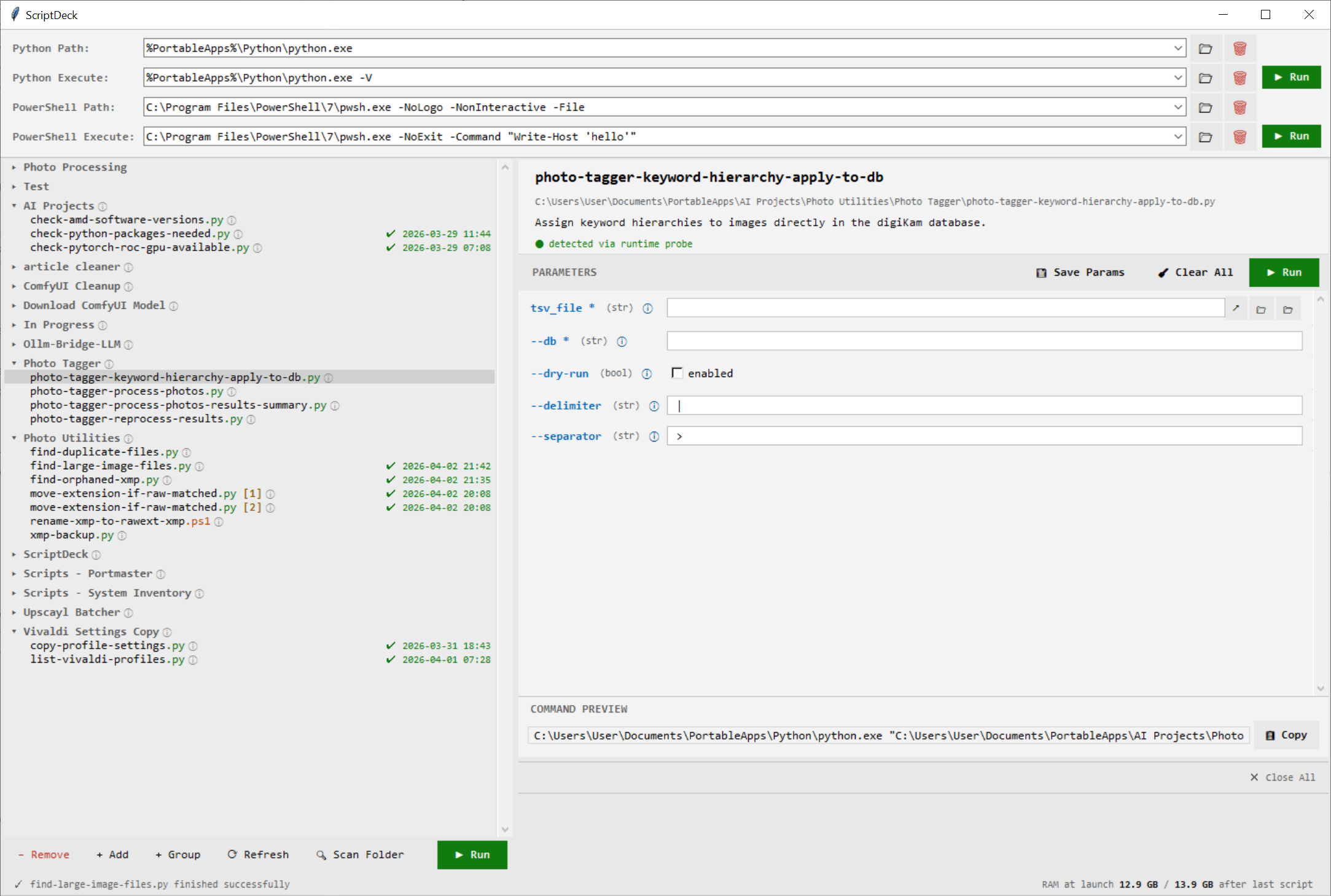Image resolution: width=1331 pixels, height=896 pixels.
Task: Click the arrow icon beside tsv_file field
Action: click(x=1236, y=308)
